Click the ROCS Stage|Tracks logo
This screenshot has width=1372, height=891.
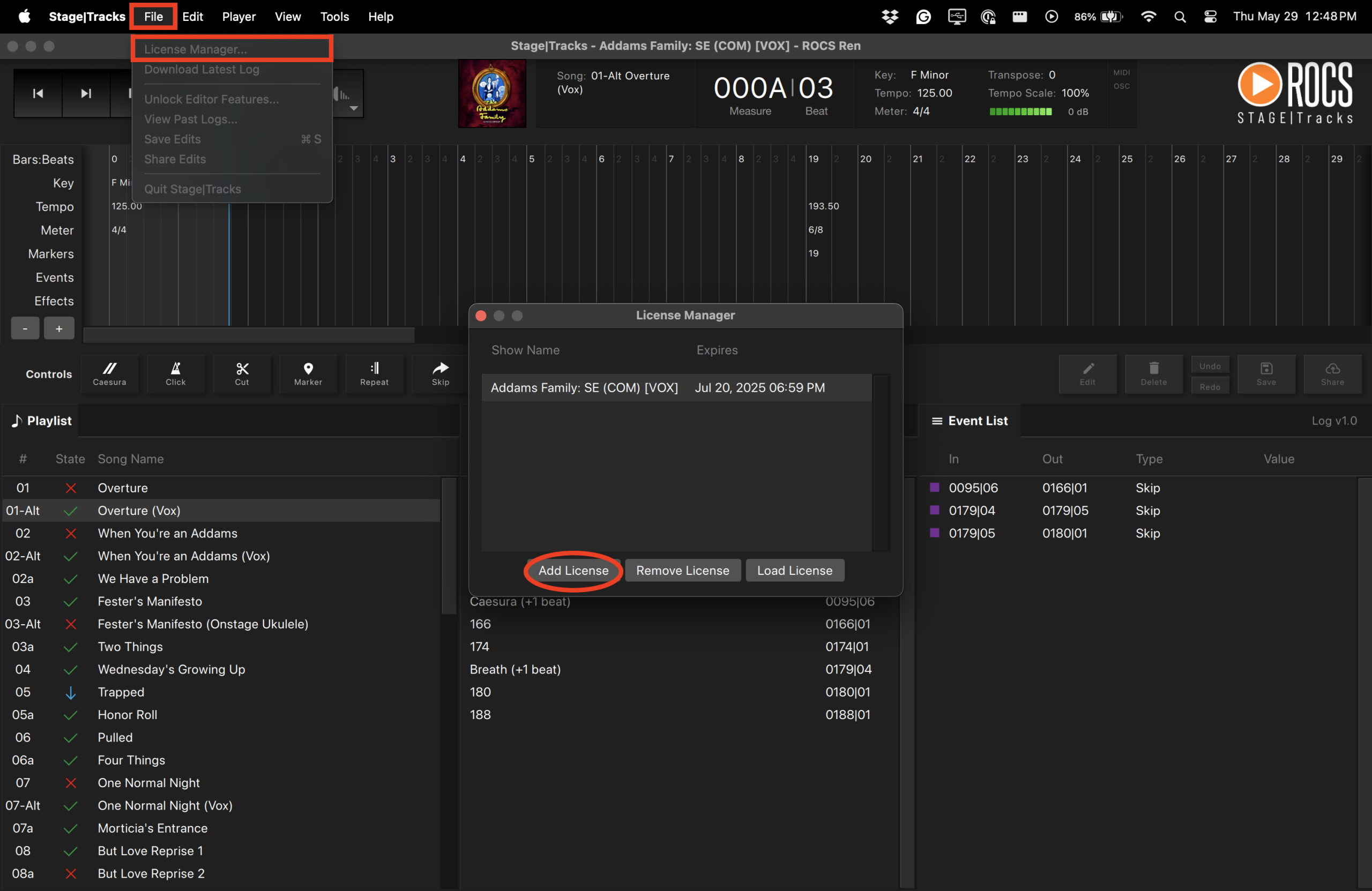pyautogui.click(x=1295, y=93)
